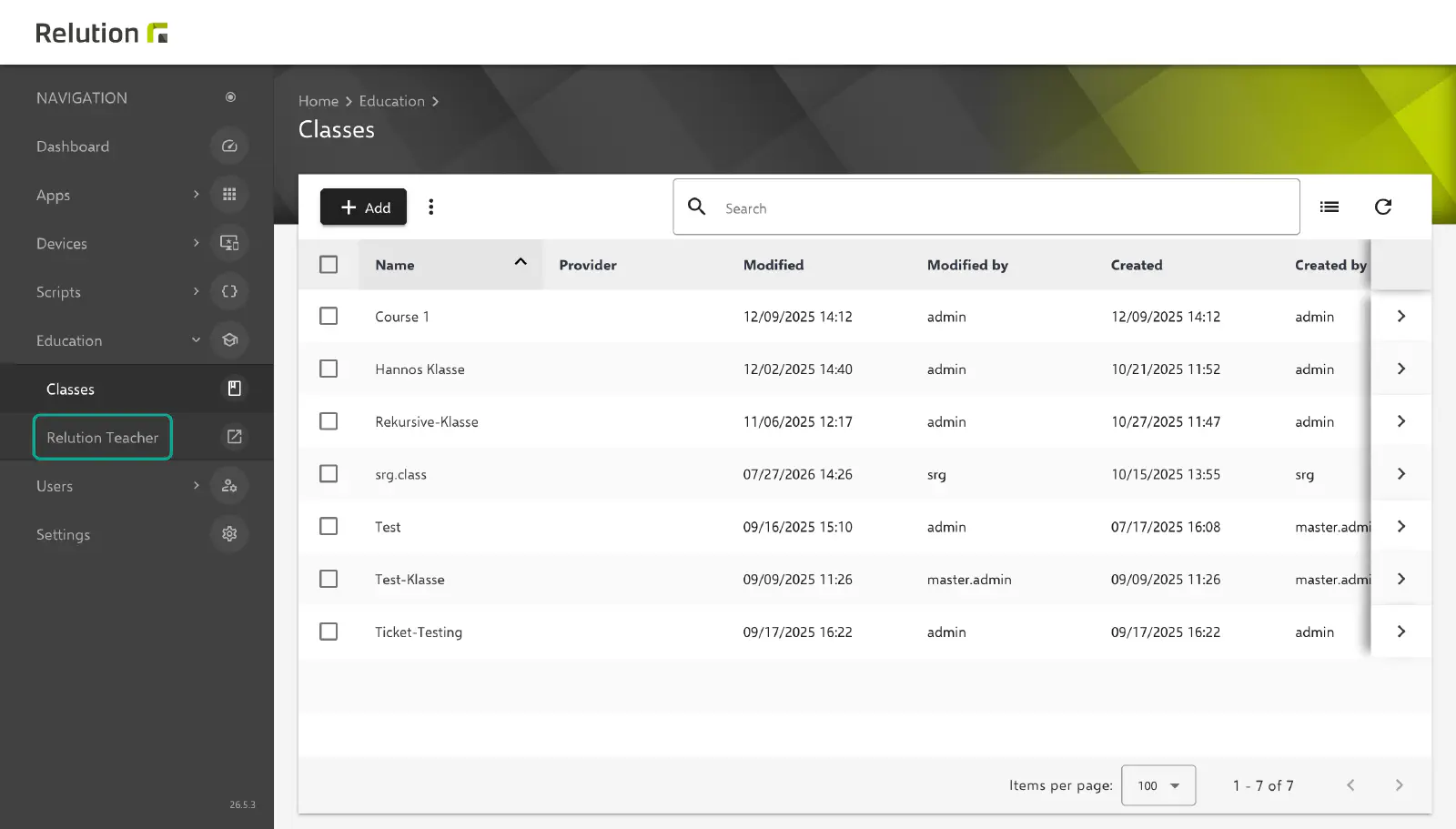
Task: Go to Home breadcrumb link
Action: pos(318,101)
